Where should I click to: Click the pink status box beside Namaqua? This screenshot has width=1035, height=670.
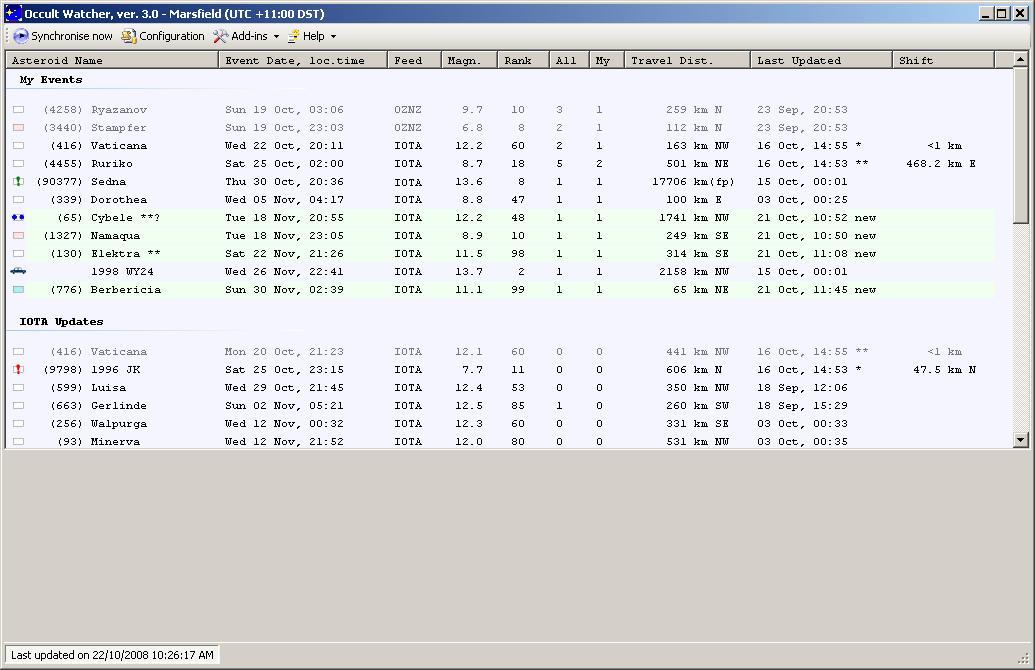tap(18, 236)
